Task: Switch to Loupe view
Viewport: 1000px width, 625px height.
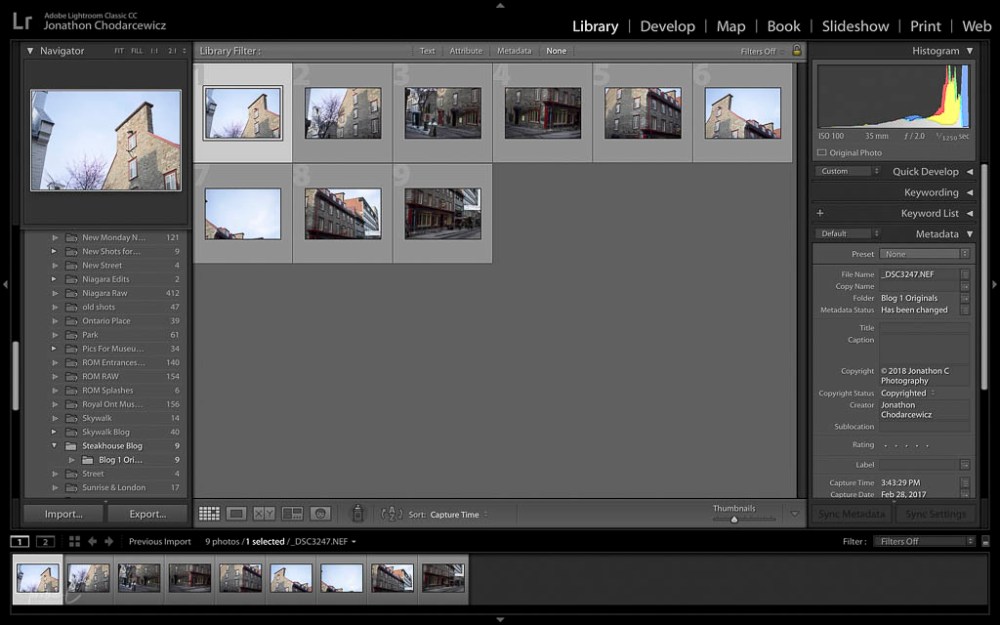Action: [238, 513]
